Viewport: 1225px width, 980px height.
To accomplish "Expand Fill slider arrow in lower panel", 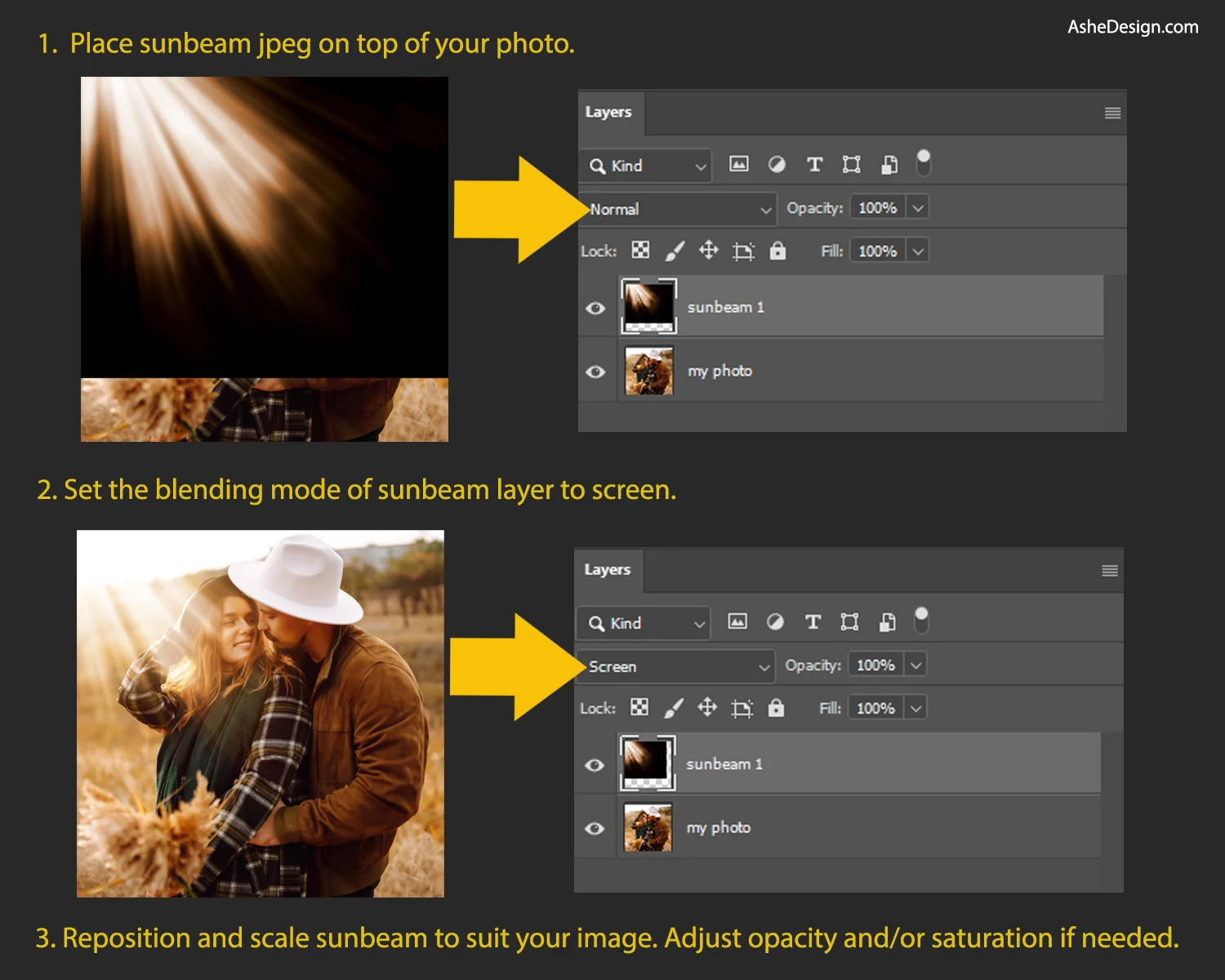I will (916, 709).
